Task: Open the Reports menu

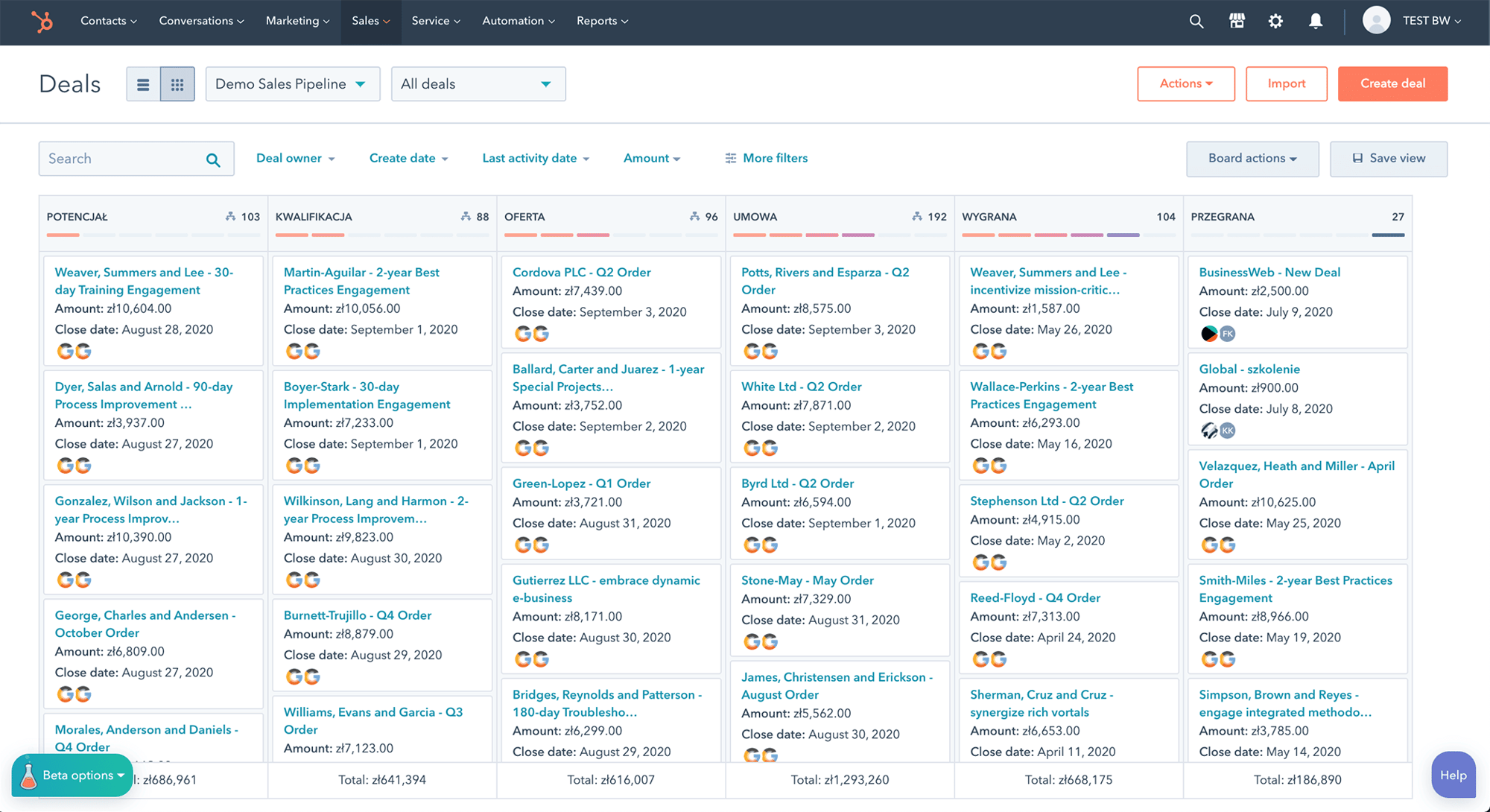Action: click(603, 21)
